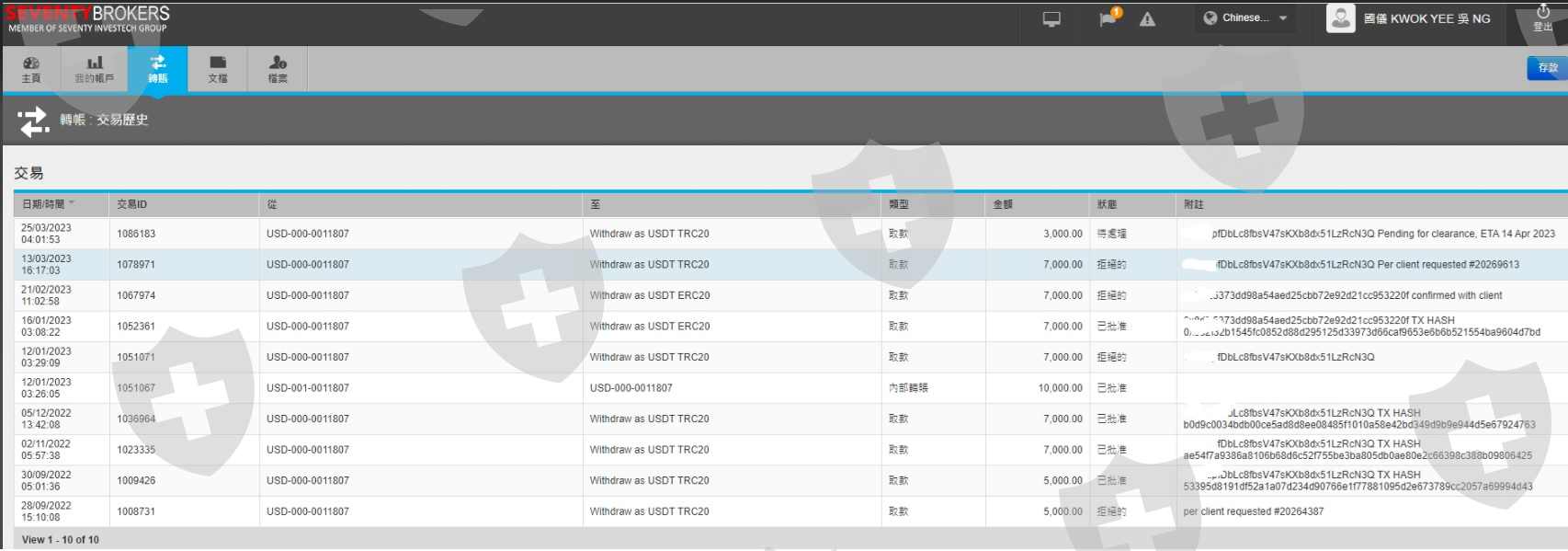The image size is (1568, 551).
Task: Click the 狀態 status column header
Action: coord(1107,204)
